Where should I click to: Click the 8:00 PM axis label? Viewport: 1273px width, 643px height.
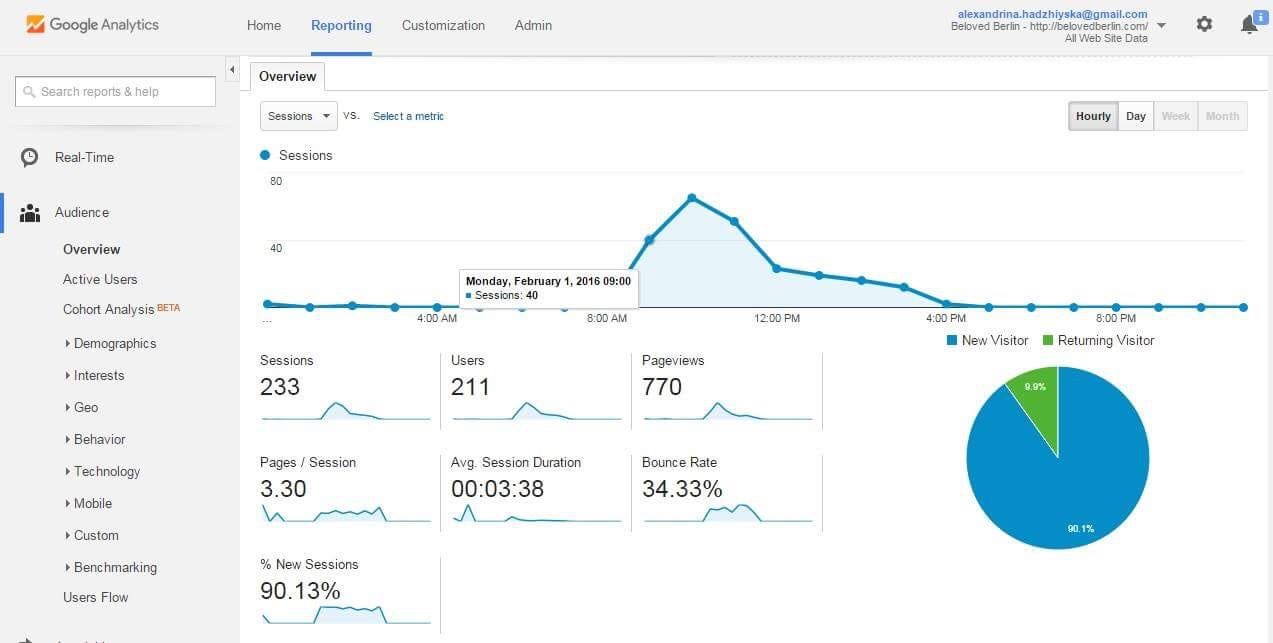[x=1116, y=318]
